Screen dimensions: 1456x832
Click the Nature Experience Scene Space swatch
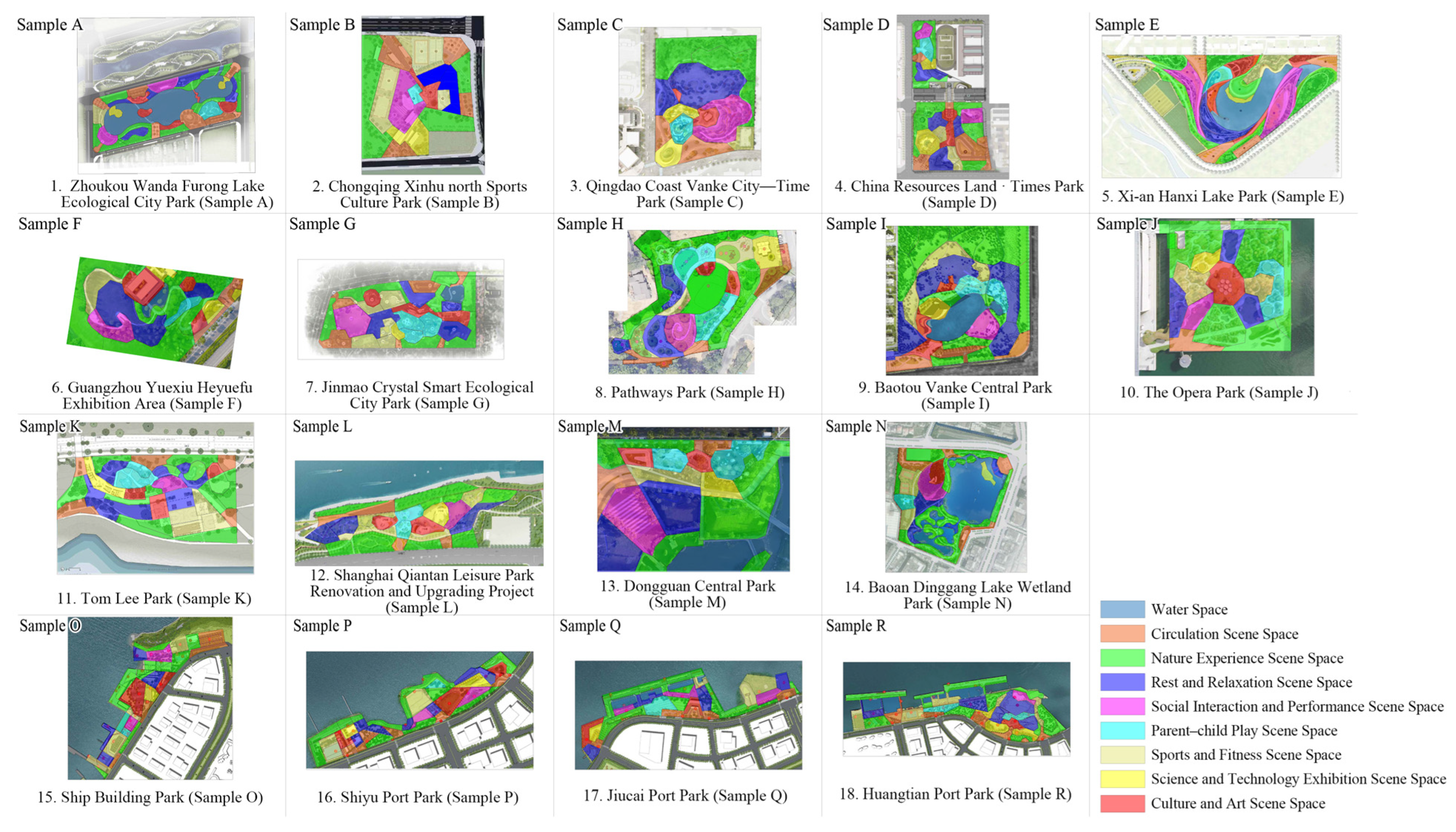click(x=1122, y=658)
